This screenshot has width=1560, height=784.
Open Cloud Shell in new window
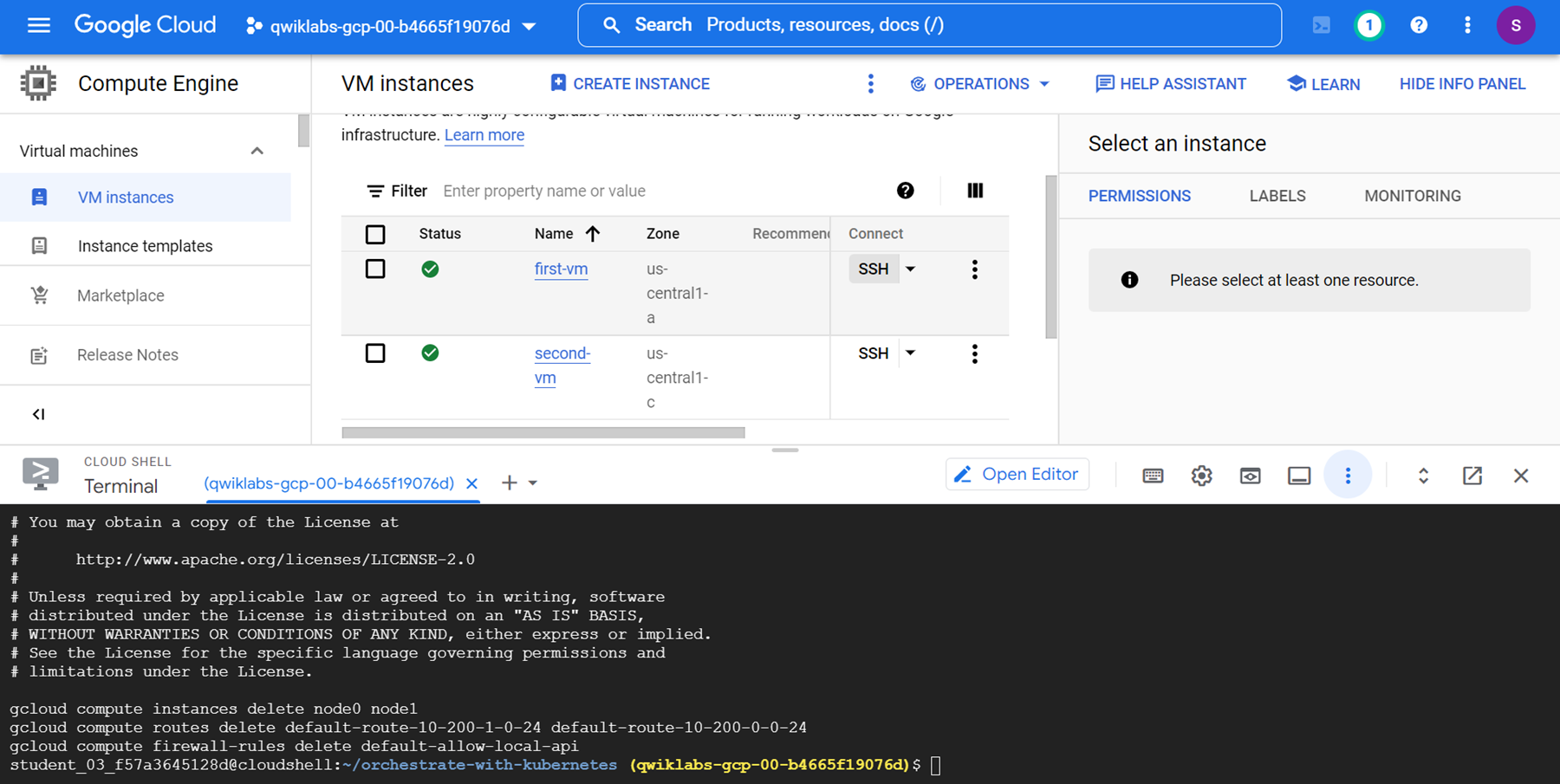tap(1472, 476)
